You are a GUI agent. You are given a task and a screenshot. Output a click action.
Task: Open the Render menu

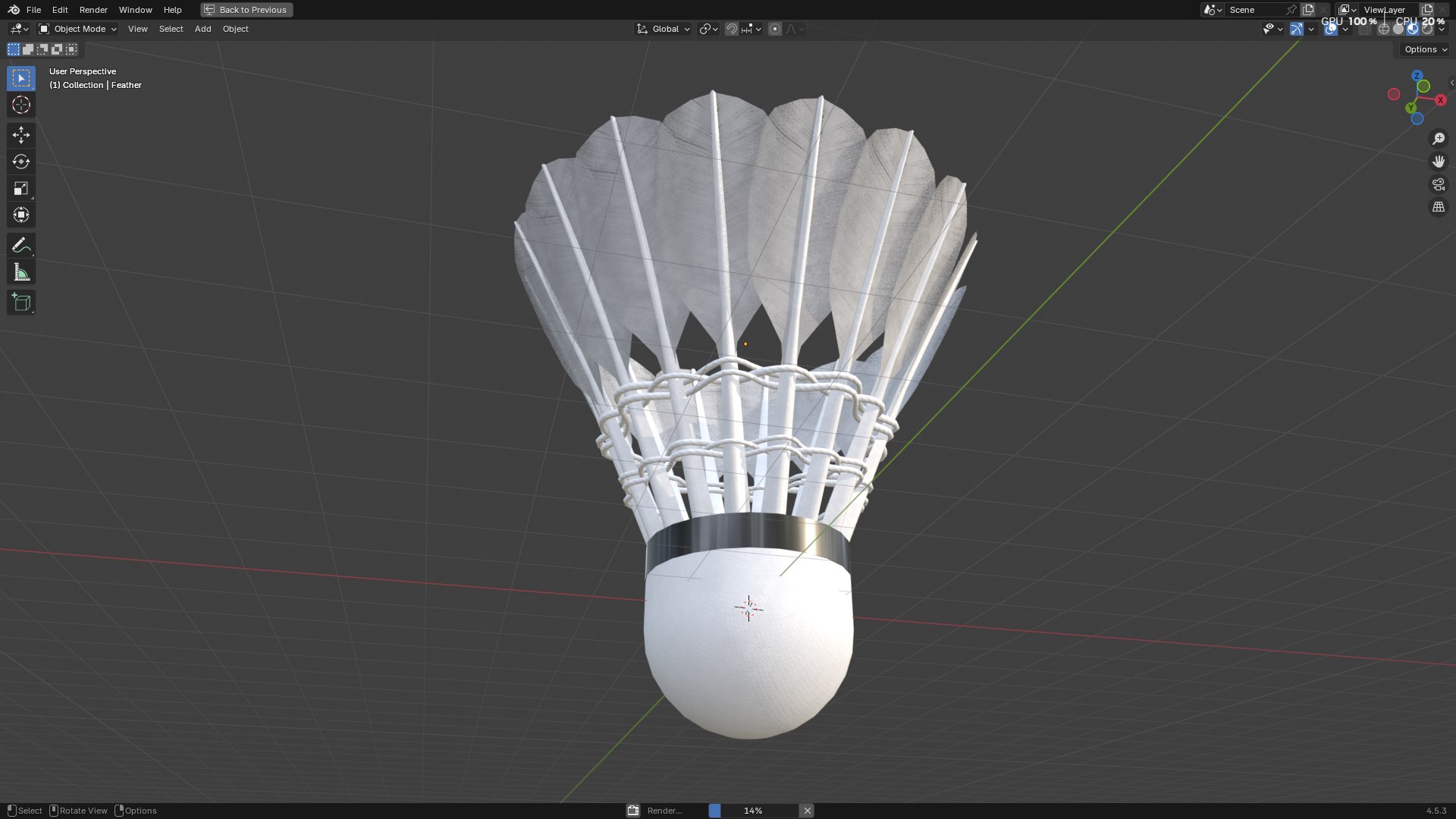point(93,10)
